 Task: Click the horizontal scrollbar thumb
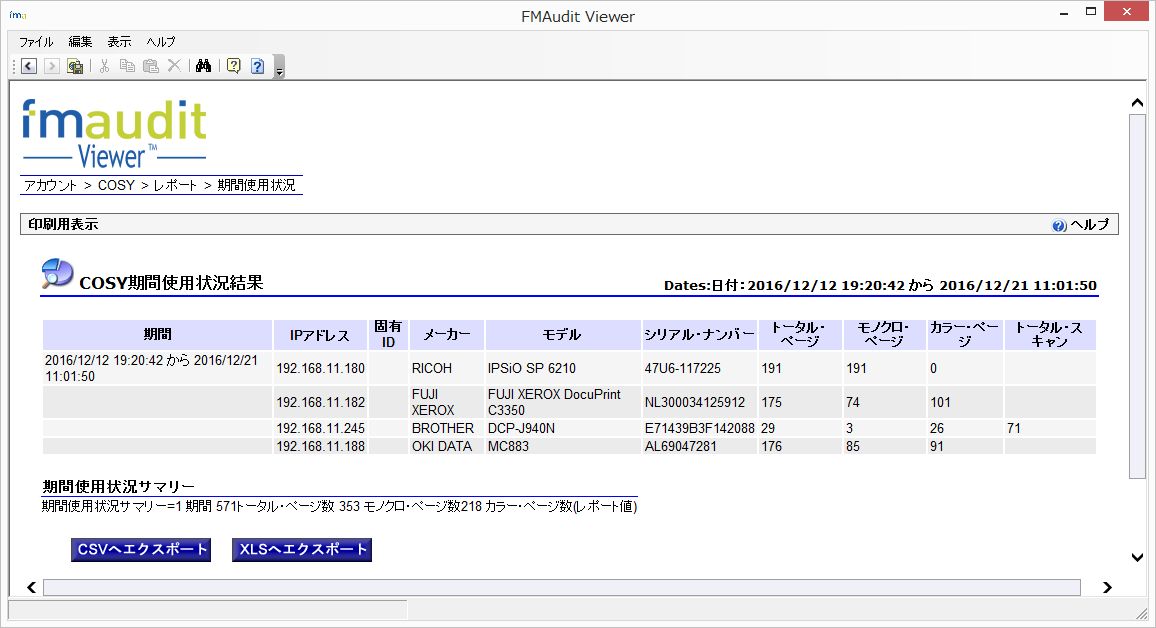pos(562,587)
